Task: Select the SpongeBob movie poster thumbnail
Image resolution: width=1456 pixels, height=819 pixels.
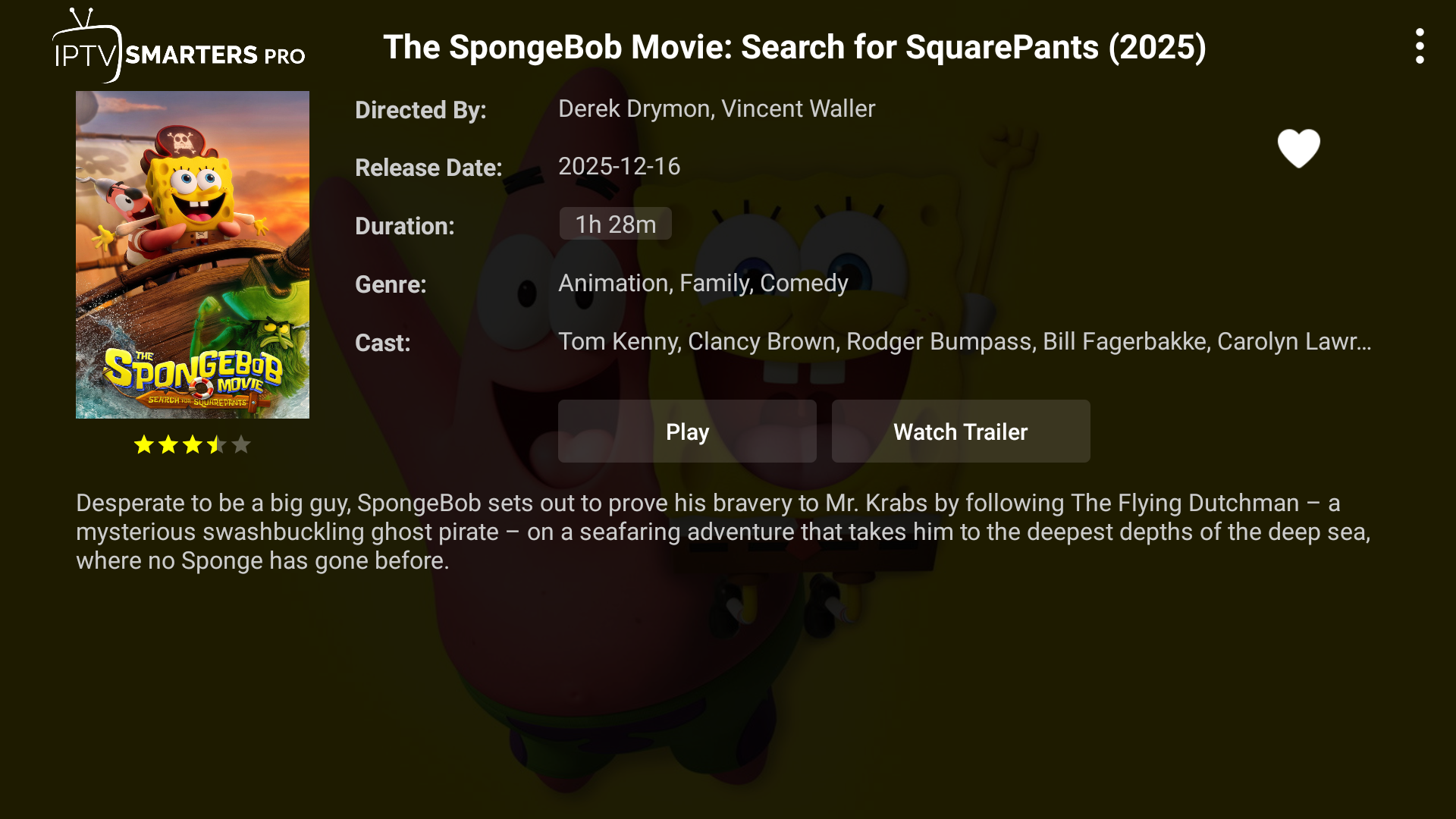Action: (193, 255)
